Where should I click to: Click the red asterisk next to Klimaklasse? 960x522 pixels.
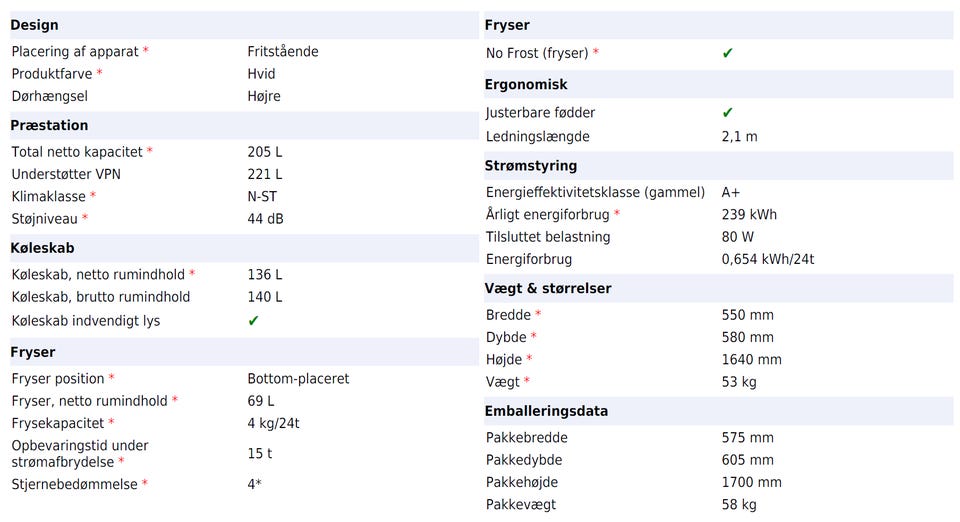[x=93, y=196]
